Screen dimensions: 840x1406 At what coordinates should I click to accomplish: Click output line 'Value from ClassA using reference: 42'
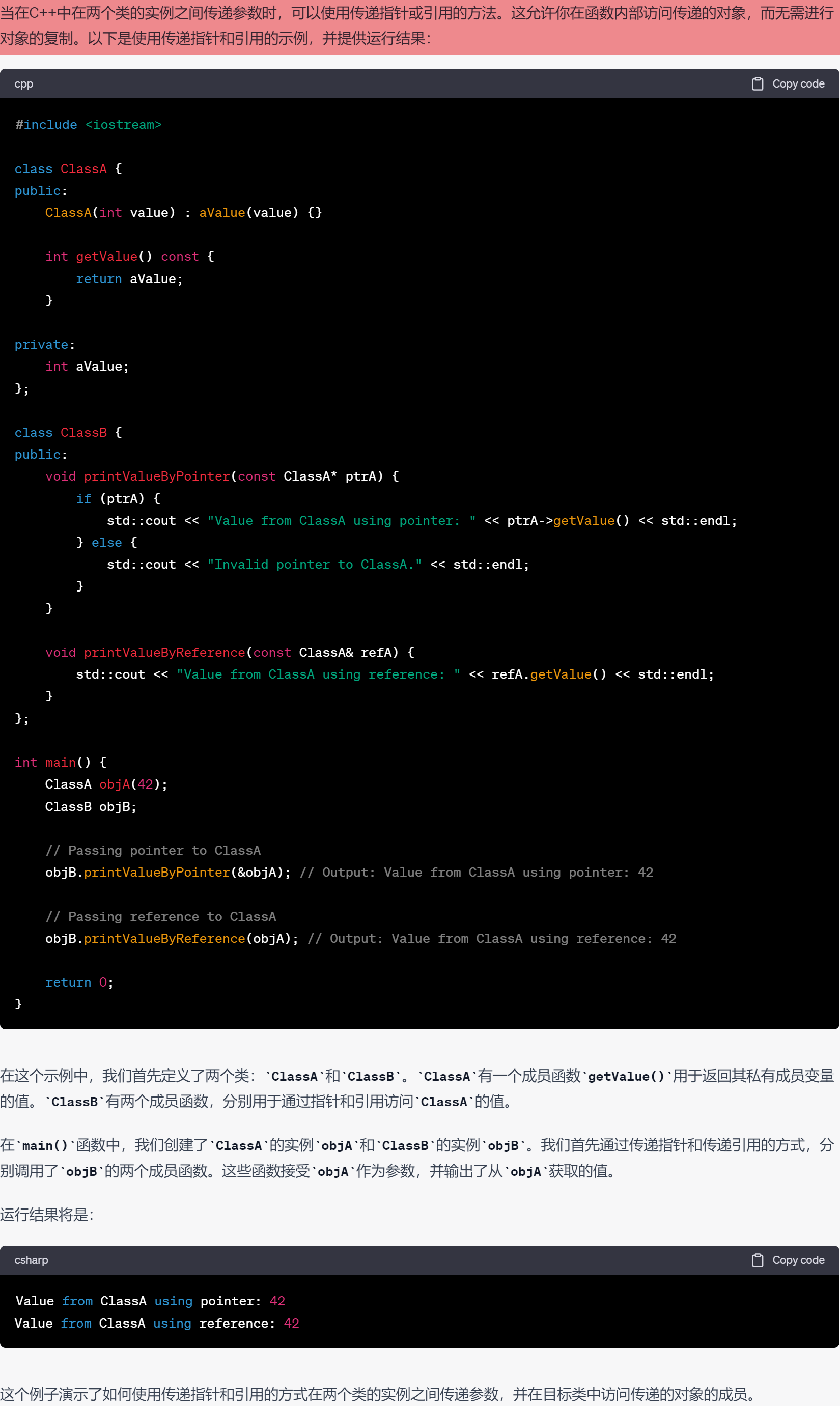(x=157, y=1324)
